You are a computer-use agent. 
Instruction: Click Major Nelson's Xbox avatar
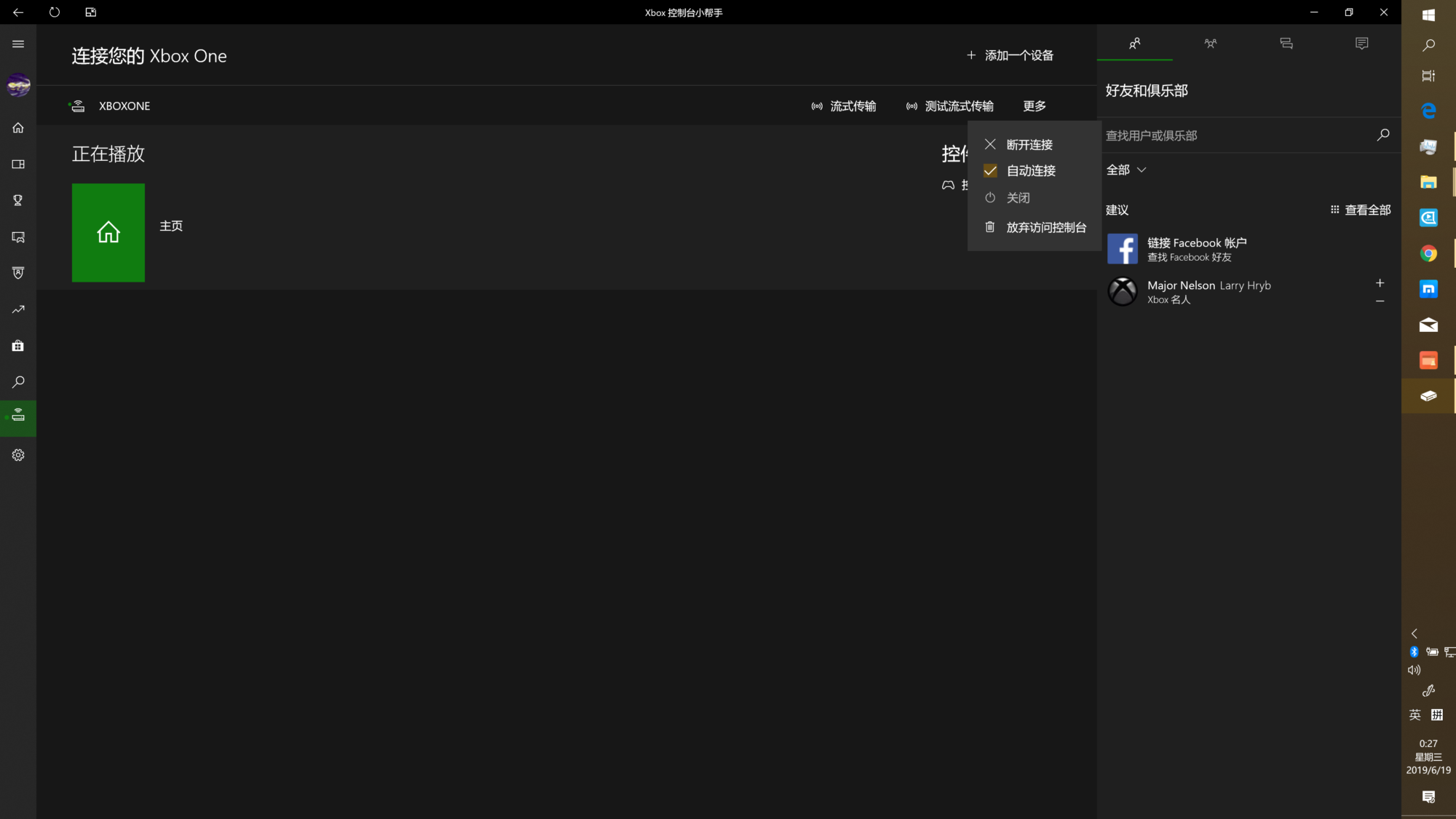click(x=1123, y=291)
